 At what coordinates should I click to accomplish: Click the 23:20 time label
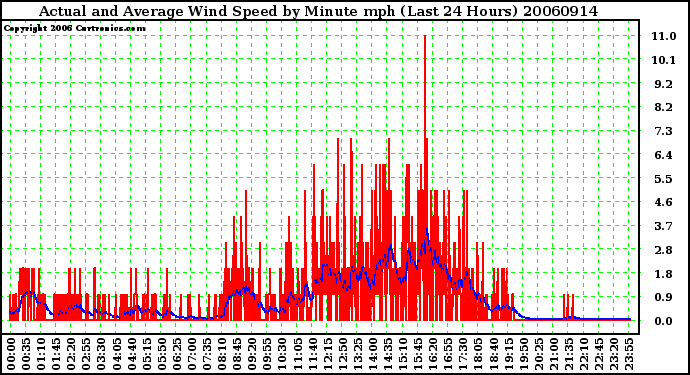coord(614,354)
